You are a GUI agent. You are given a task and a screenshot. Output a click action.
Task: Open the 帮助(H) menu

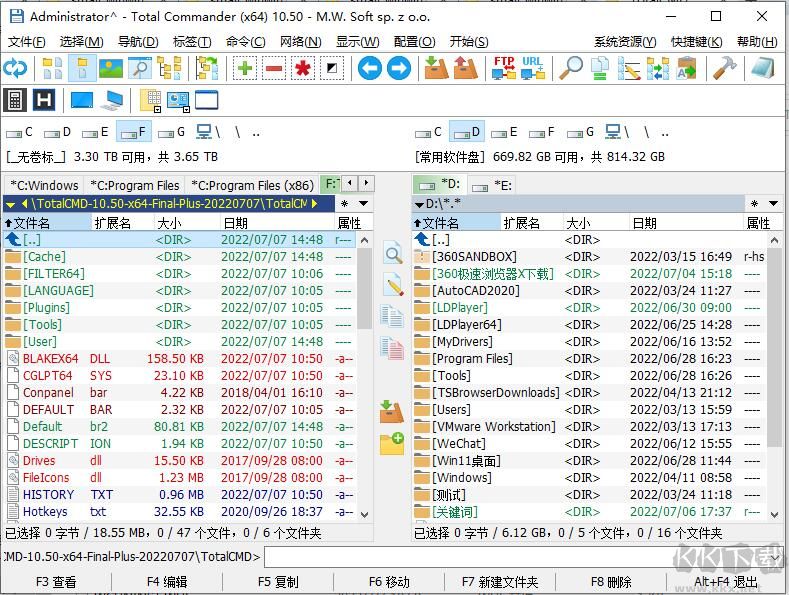click(757, 42)
